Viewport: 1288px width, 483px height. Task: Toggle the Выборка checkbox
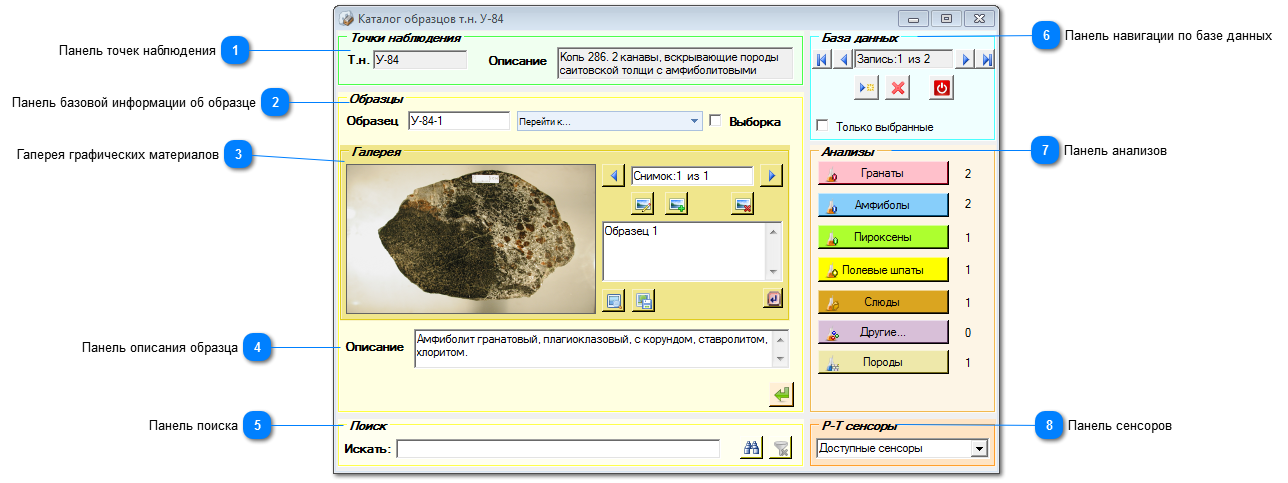point(715,121)
